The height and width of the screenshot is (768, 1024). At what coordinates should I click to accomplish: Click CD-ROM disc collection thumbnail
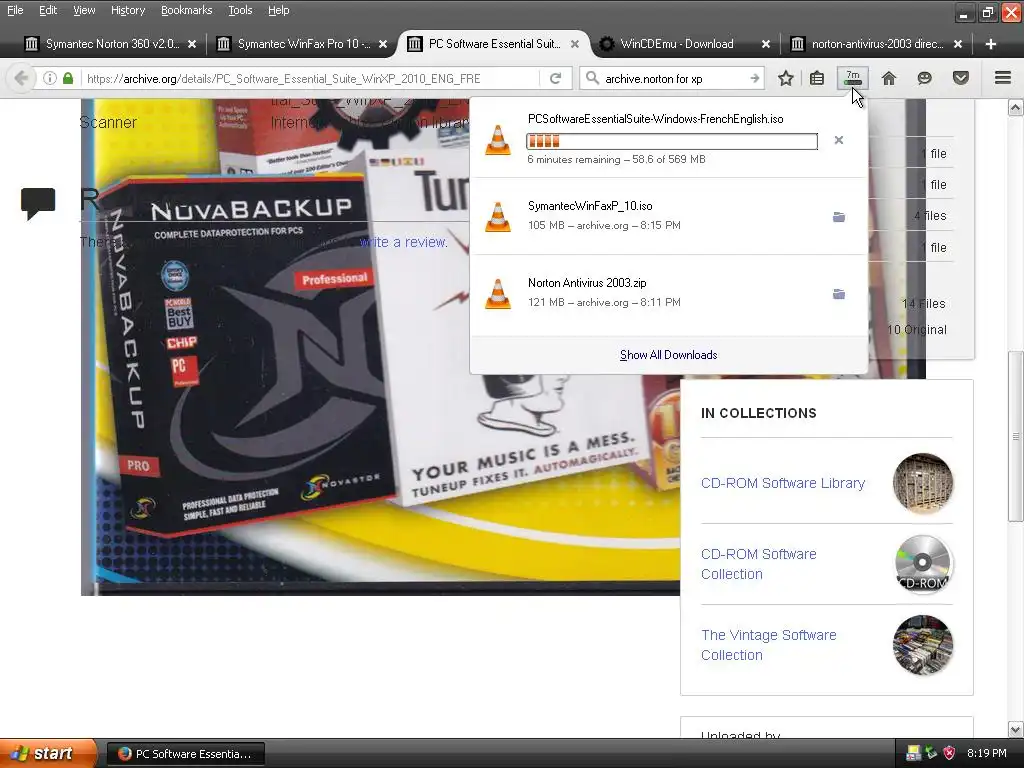click(923, 564)
